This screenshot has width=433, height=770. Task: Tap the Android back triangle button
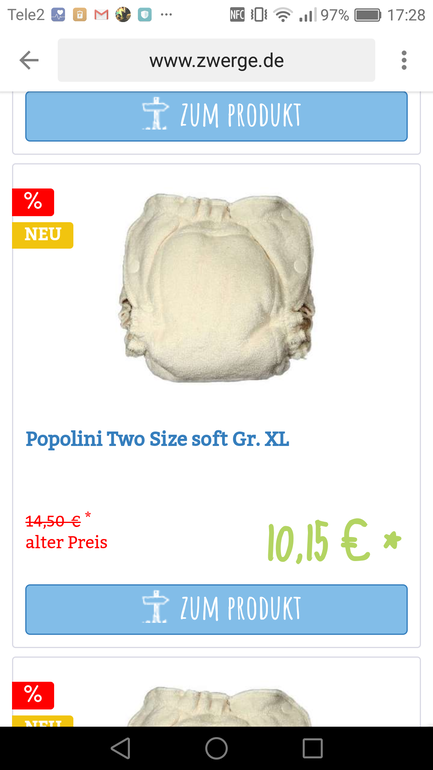point(120,748)
